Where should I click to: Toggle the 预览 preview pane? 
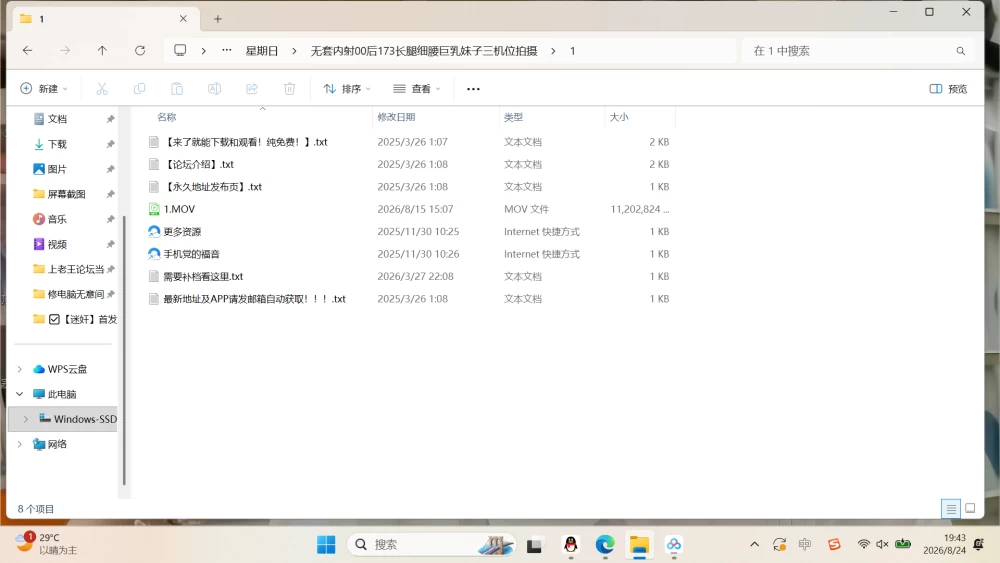pyautogui.click(x=948, y=89)
